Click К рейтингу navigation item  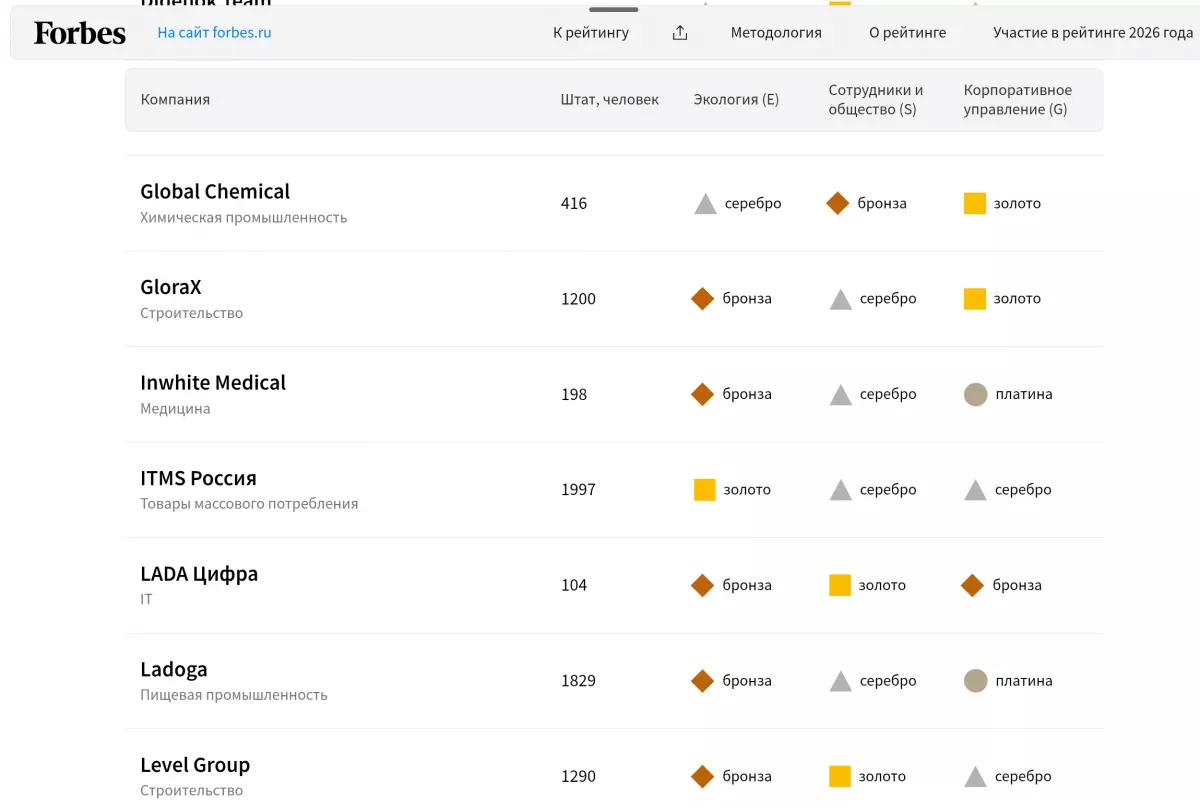tap(590, 31)
